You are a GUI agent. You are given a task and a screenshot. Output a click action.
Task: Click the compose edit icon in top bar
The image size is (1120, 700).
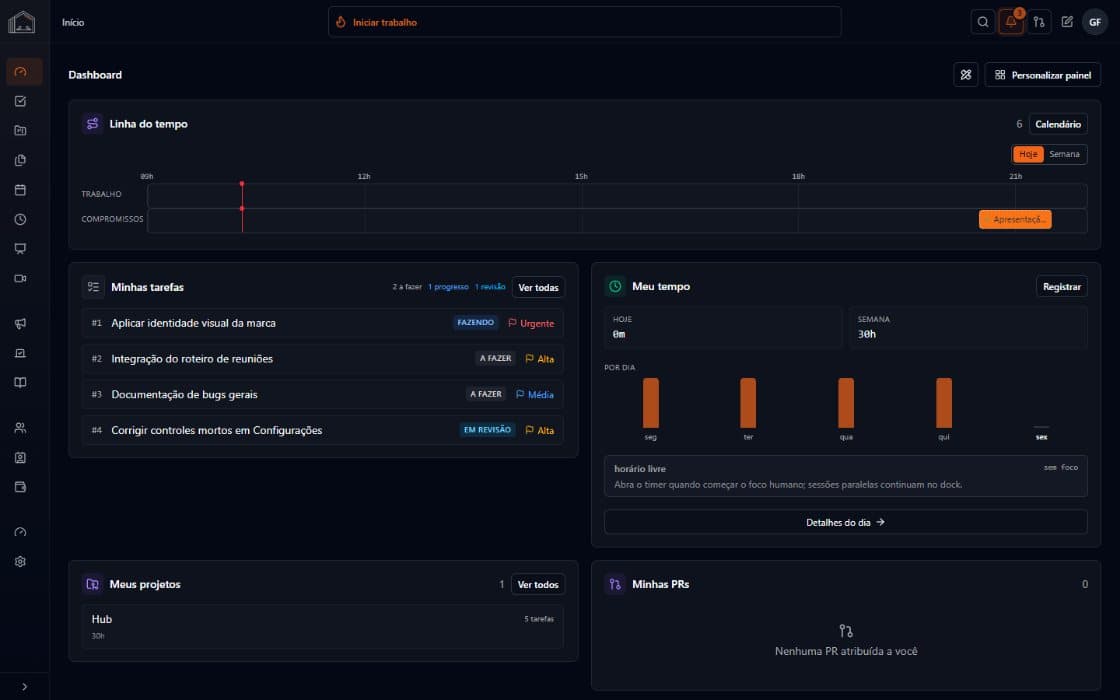(x=1066, y=22)
